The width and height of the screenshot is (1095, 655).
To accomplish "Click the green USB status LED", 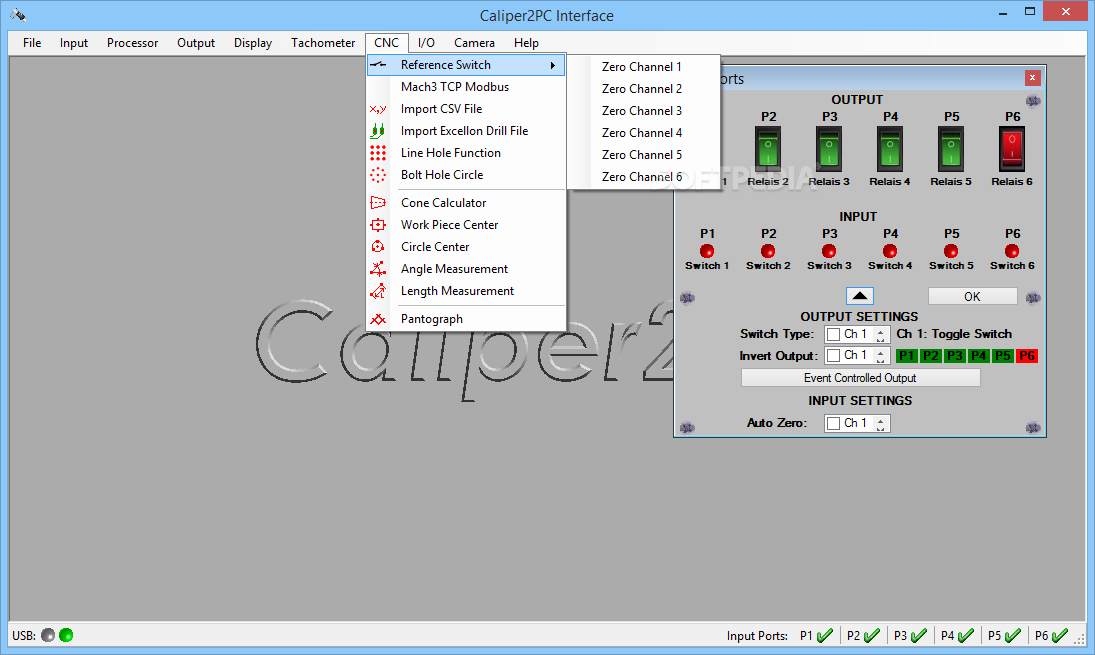I will coord(66,635).
